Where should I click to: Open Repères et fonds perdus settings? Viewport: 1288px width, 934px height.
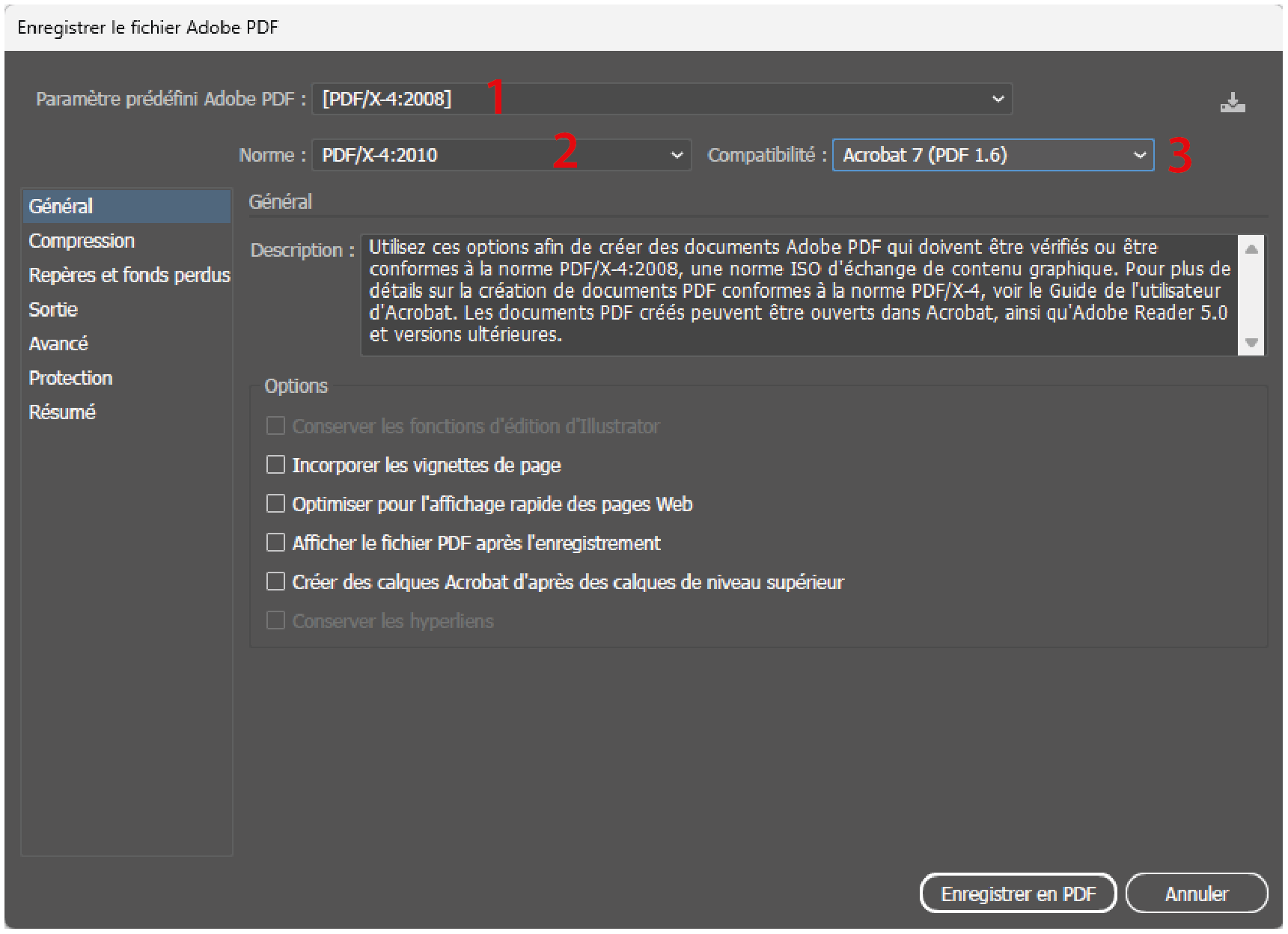tap(129, 275)
